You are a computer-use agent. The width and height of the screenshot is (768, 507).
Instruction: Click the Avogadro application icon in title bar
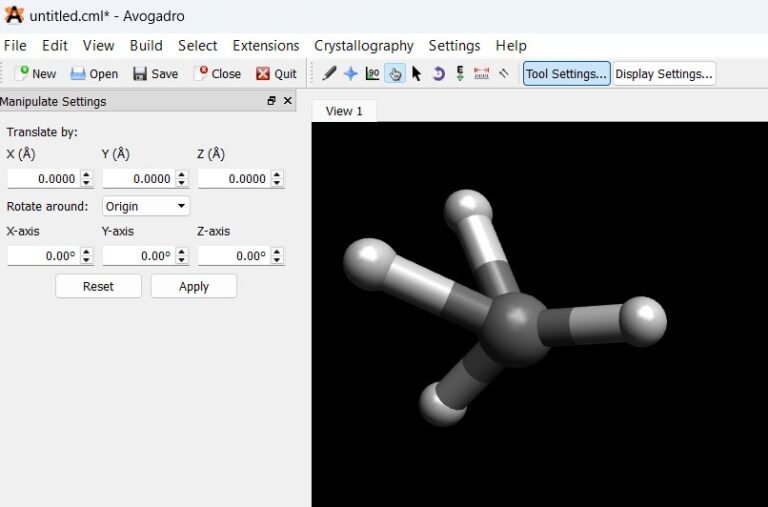[14, 15]
